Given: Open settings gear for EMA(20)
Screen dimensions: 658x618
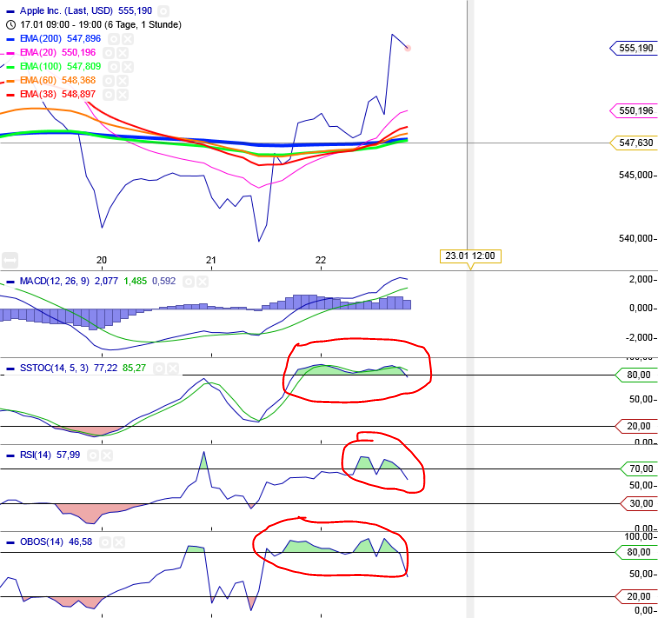Looking at the screenshot, I should click(108, 53).
